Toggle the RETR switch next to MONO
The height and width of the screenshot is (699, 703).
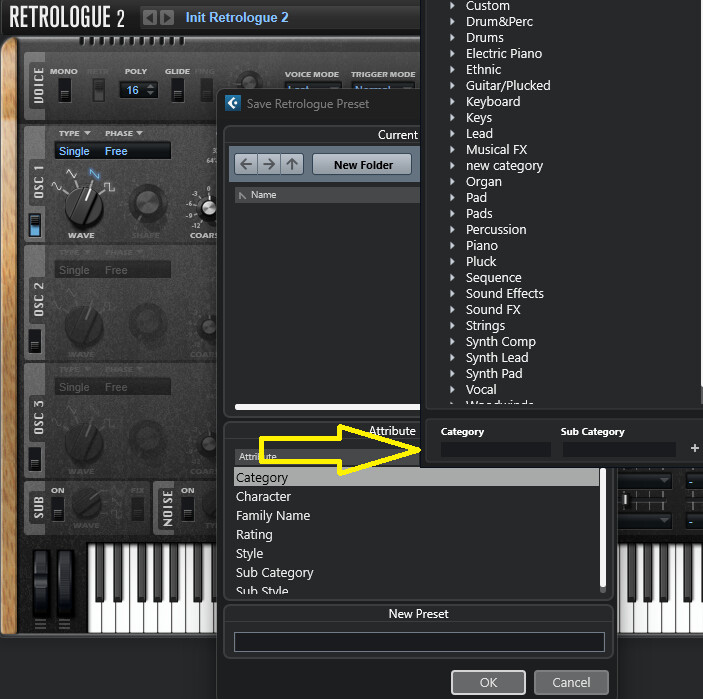click(x=99, y=90)
